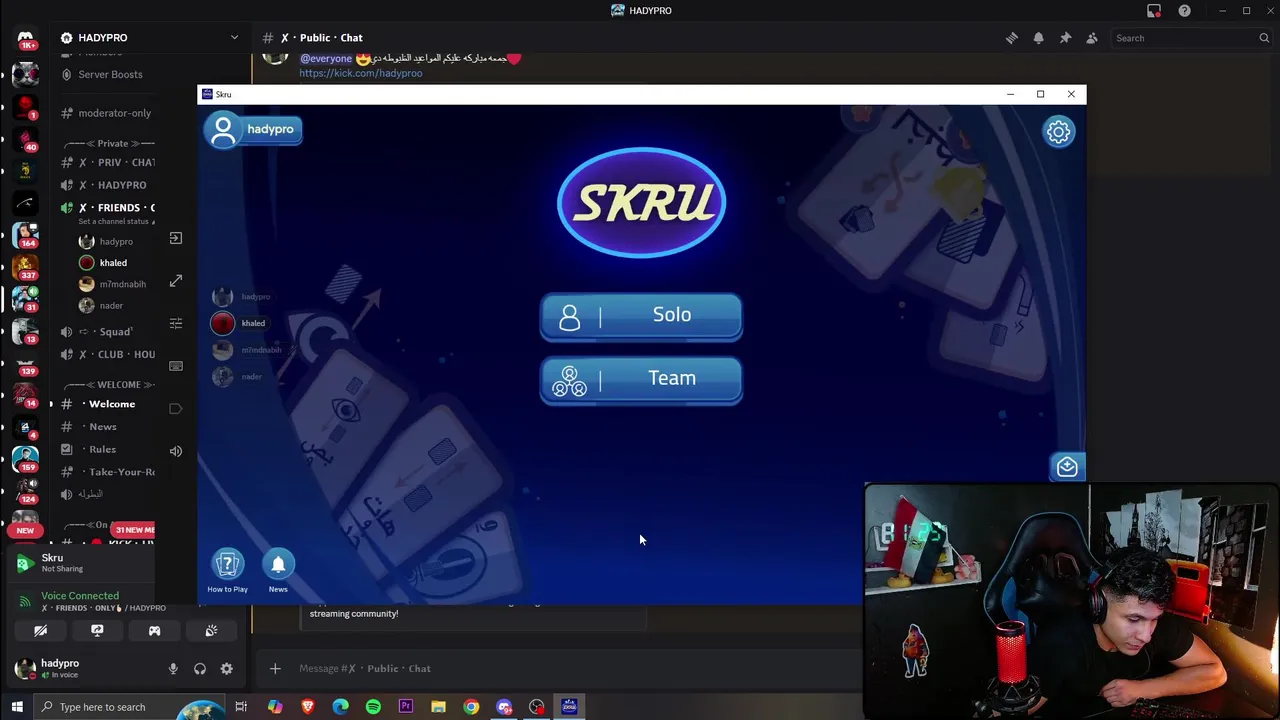This screenshot has width=1280, height=720.
Task: Share your screen in voice panel
Action: point(97,631)
